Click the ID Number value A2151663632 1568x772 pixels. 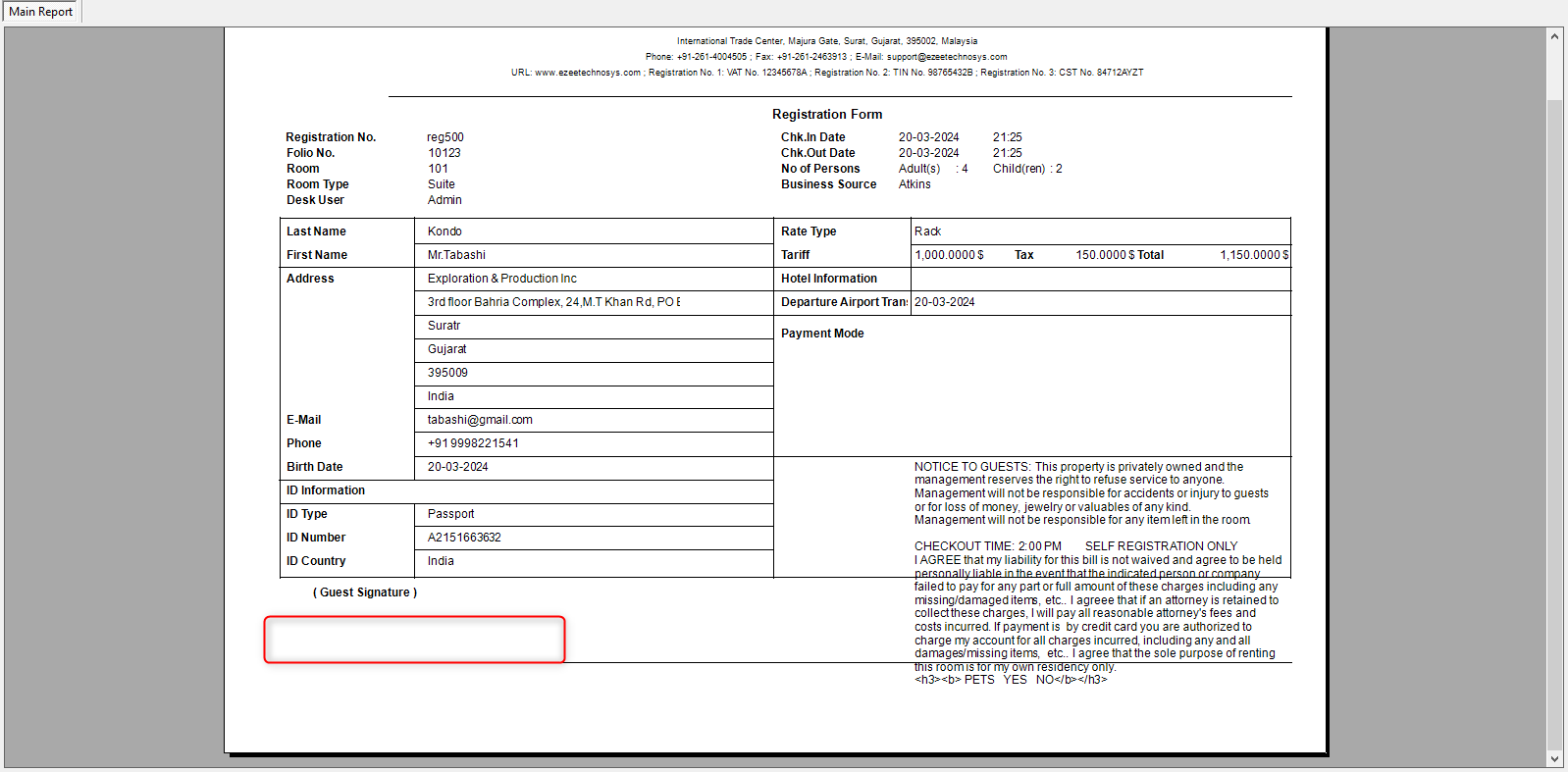(x=464, y=538)
